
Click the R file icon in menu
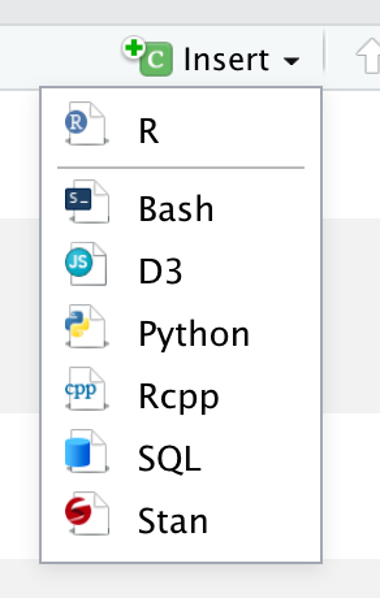[x=87, y=123]
